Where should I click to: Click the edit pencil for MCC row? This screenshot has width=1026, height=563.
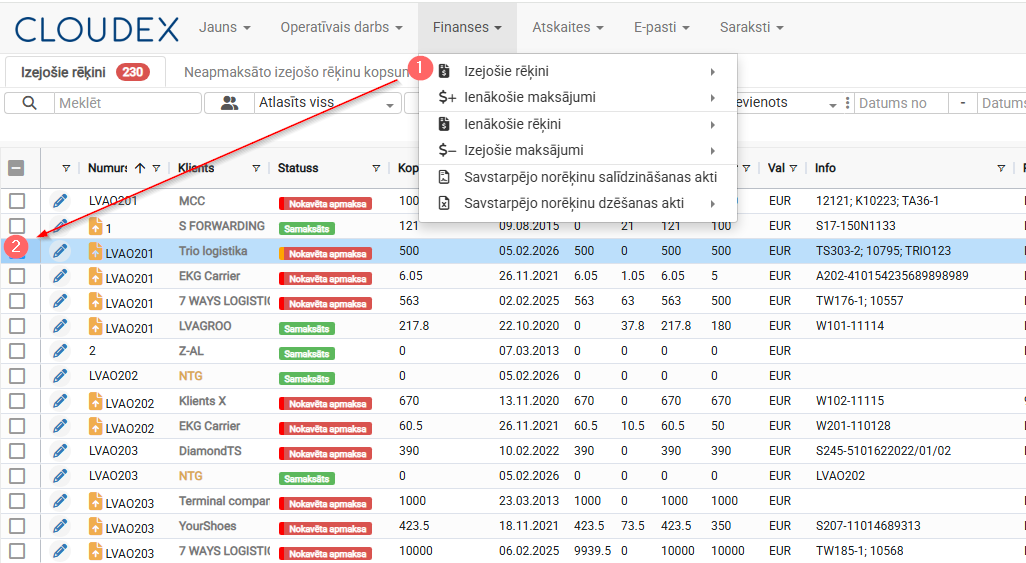pyautogui.click(x=60, y=201)
